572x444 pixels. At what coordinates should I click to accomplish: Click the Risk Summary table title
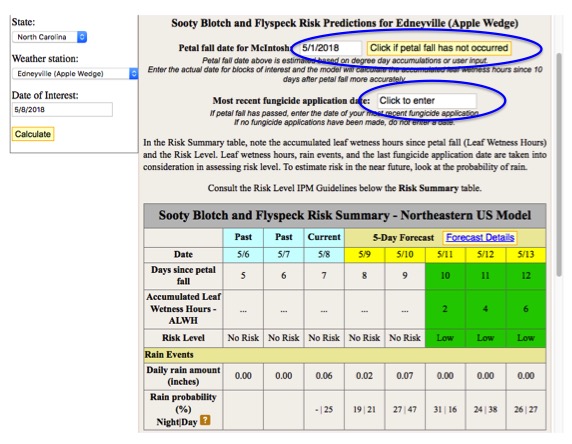tap(345, 215)
